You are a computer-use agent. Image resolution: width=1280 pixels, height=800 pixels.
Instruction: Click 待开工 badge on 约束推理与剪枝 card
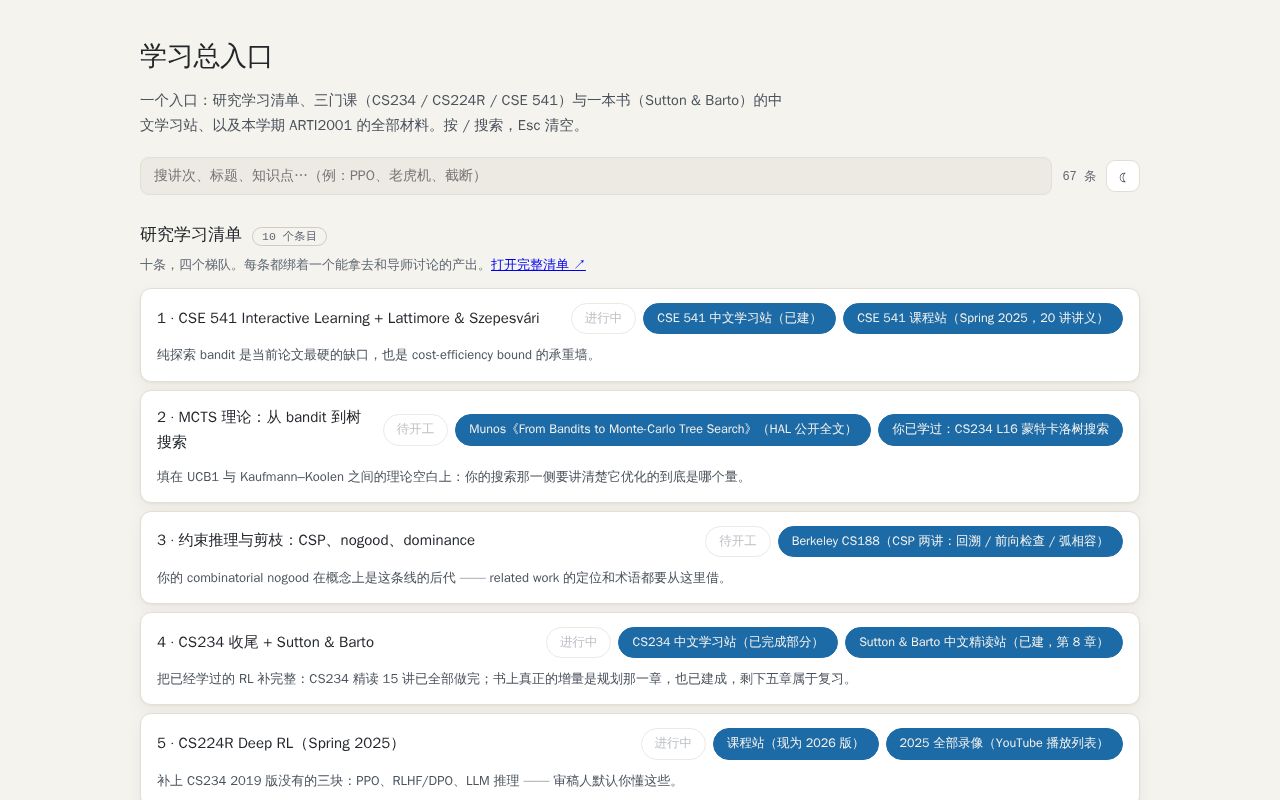(738, 541)
